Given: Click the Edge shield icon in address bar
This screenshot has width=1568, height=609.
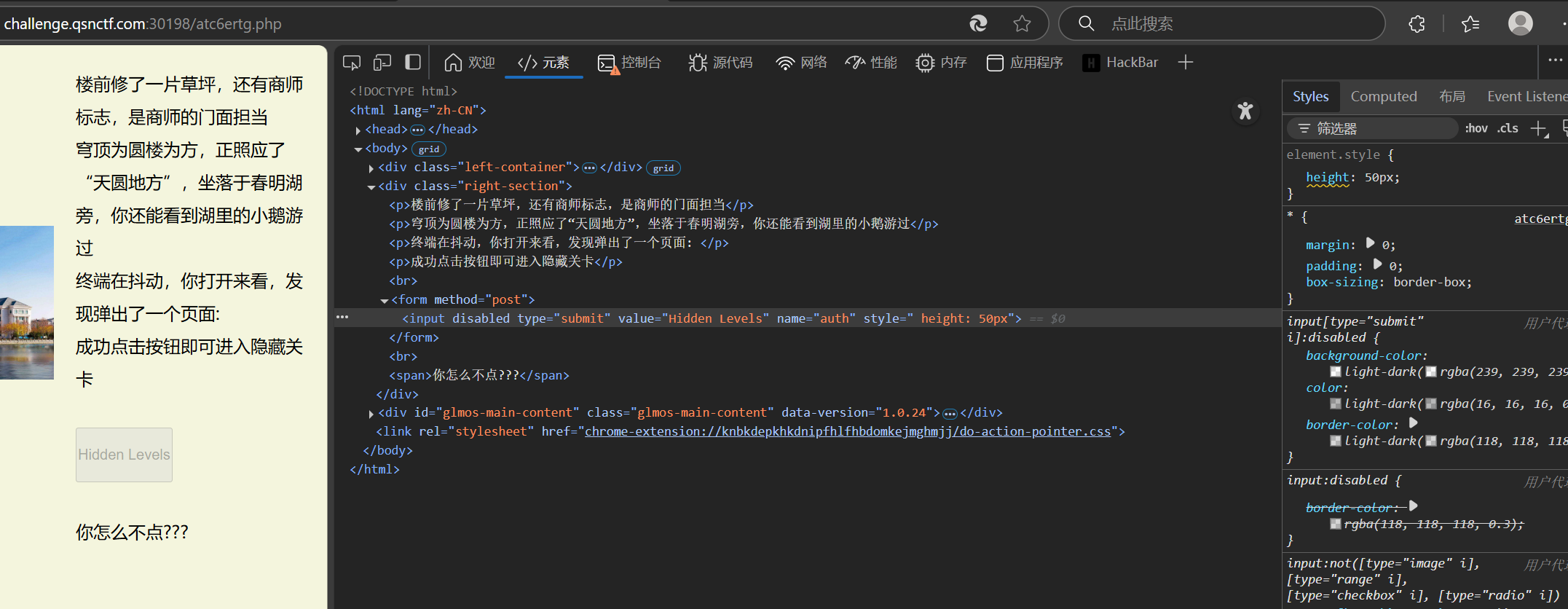Looking at the screenshot, I should click(x=978, y=24).
